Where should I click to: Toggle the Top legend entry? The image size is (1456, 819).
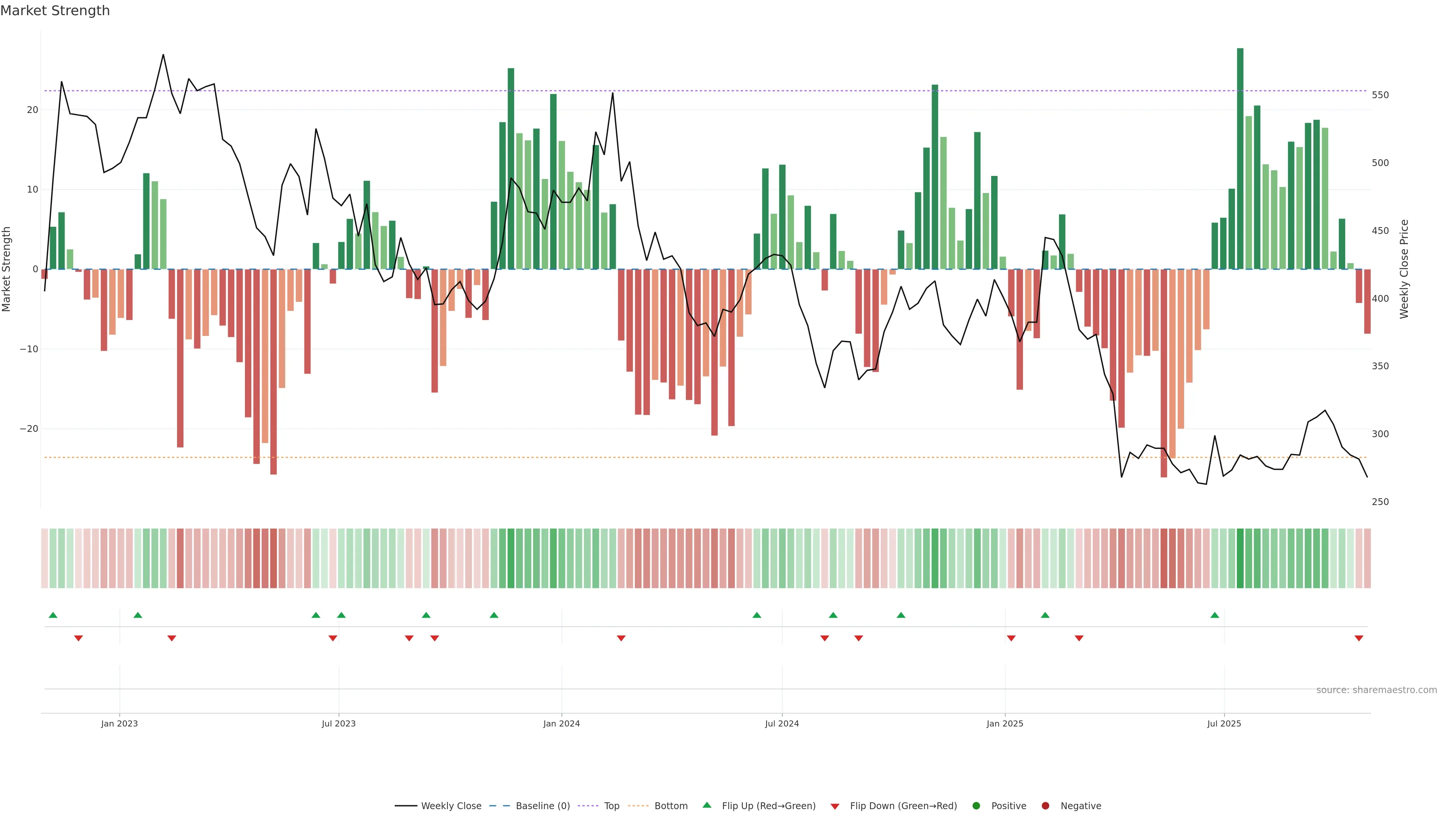612,806
